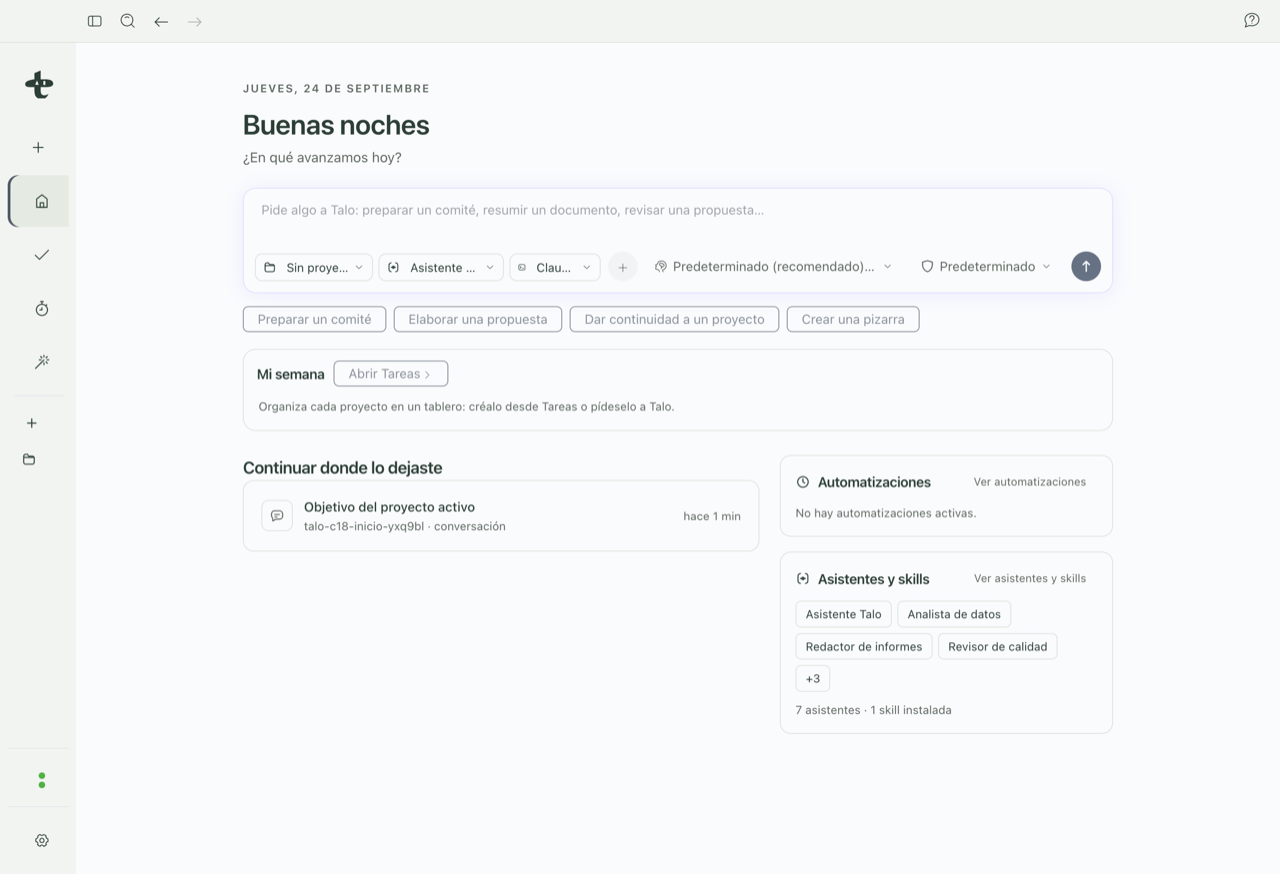Open Ver automatizaciones link
Image resolution: width=1280 pixels, height=874 pixels.
(1030, 482)
